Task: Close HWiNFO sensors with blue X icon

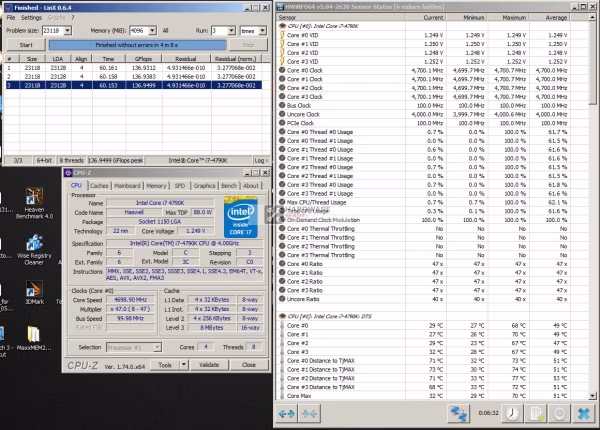Action: [x=584, y=414]
